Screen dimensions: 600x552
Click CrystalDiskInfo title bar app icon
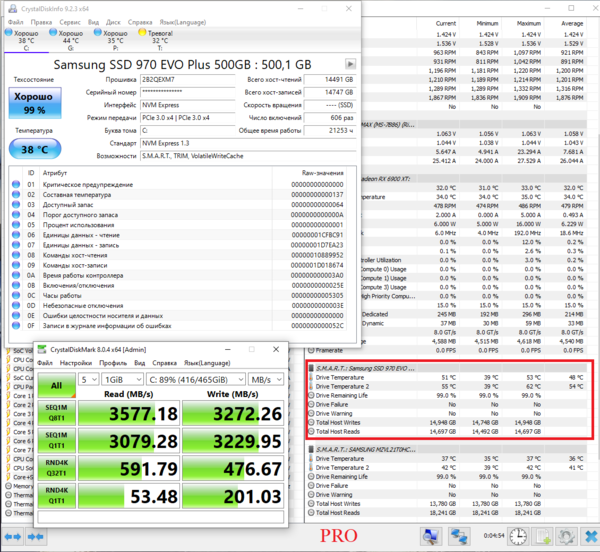(13, 8)
